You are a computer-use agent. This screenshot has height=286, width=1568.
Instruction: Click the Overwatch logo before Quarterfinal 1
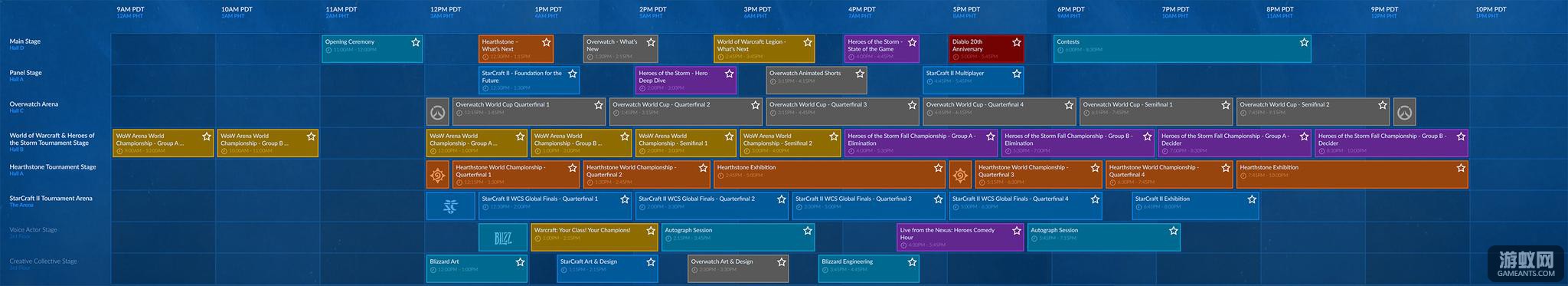click(x=438, y=112)
